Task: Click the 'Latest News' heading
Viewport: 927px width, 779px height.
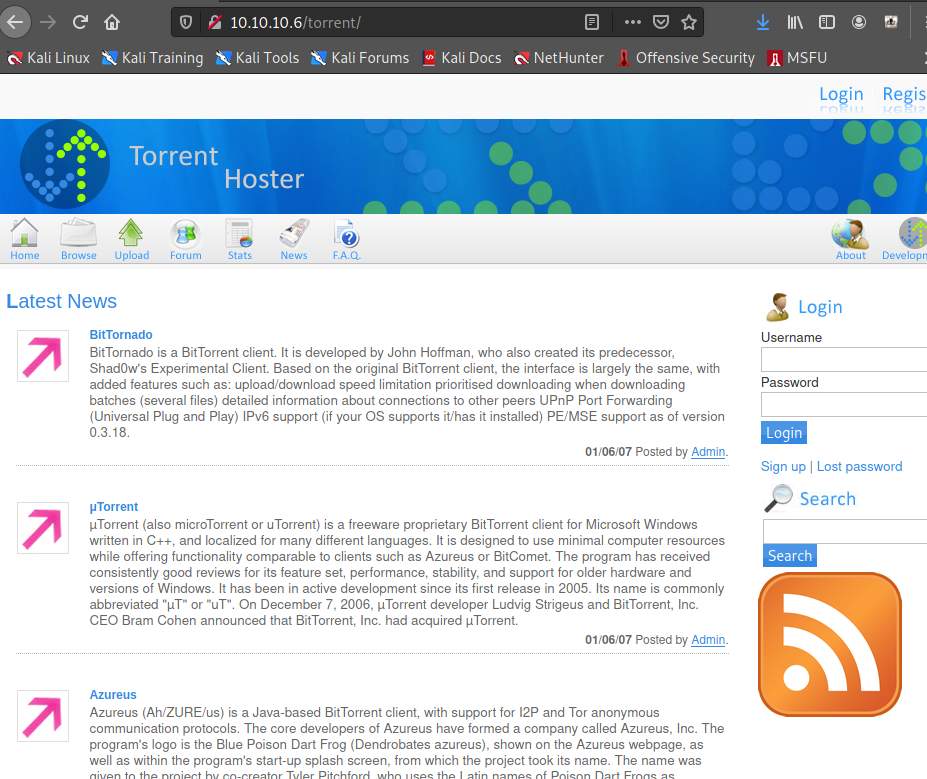Action: (61, 301)
